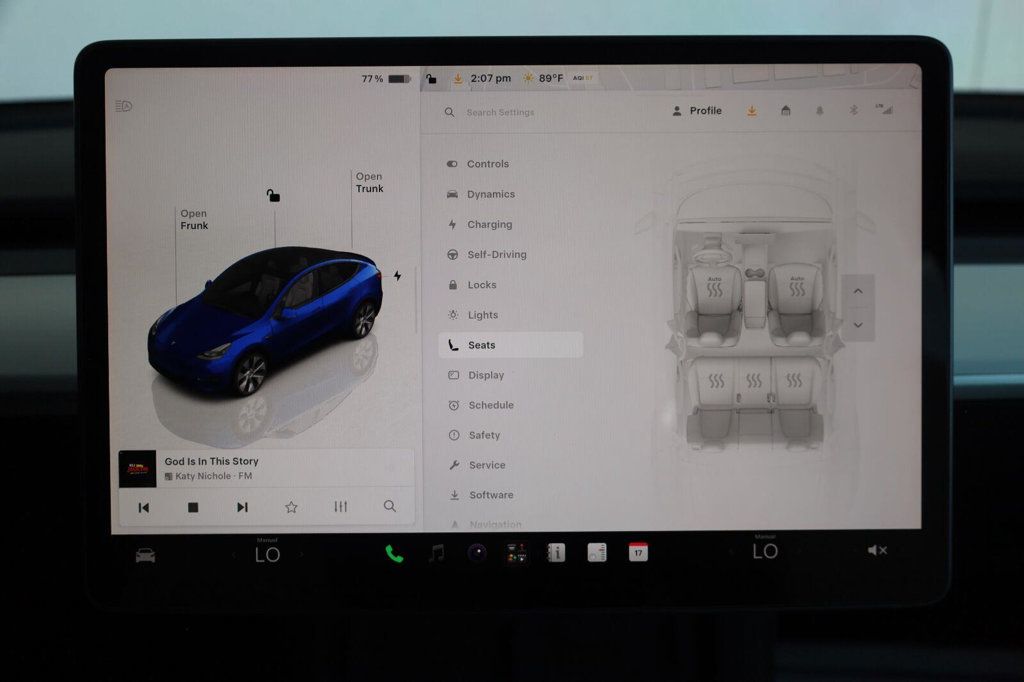The height and width of the screenshot is (682, 1024).
Task: Toggle rear left seat heater
Action: (x=716, y=381)
